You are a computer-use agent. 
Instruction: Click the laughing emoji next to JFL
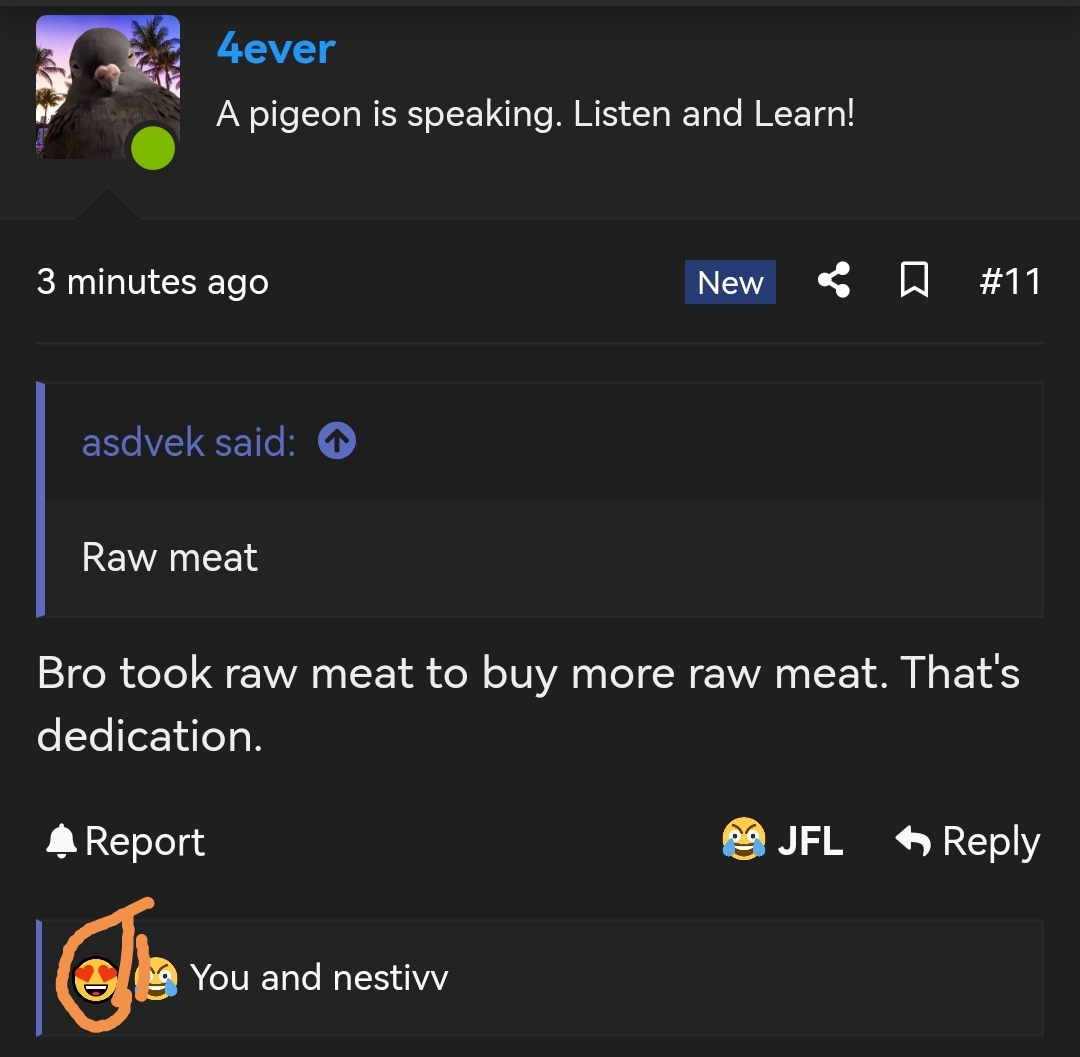pos(744,840)
